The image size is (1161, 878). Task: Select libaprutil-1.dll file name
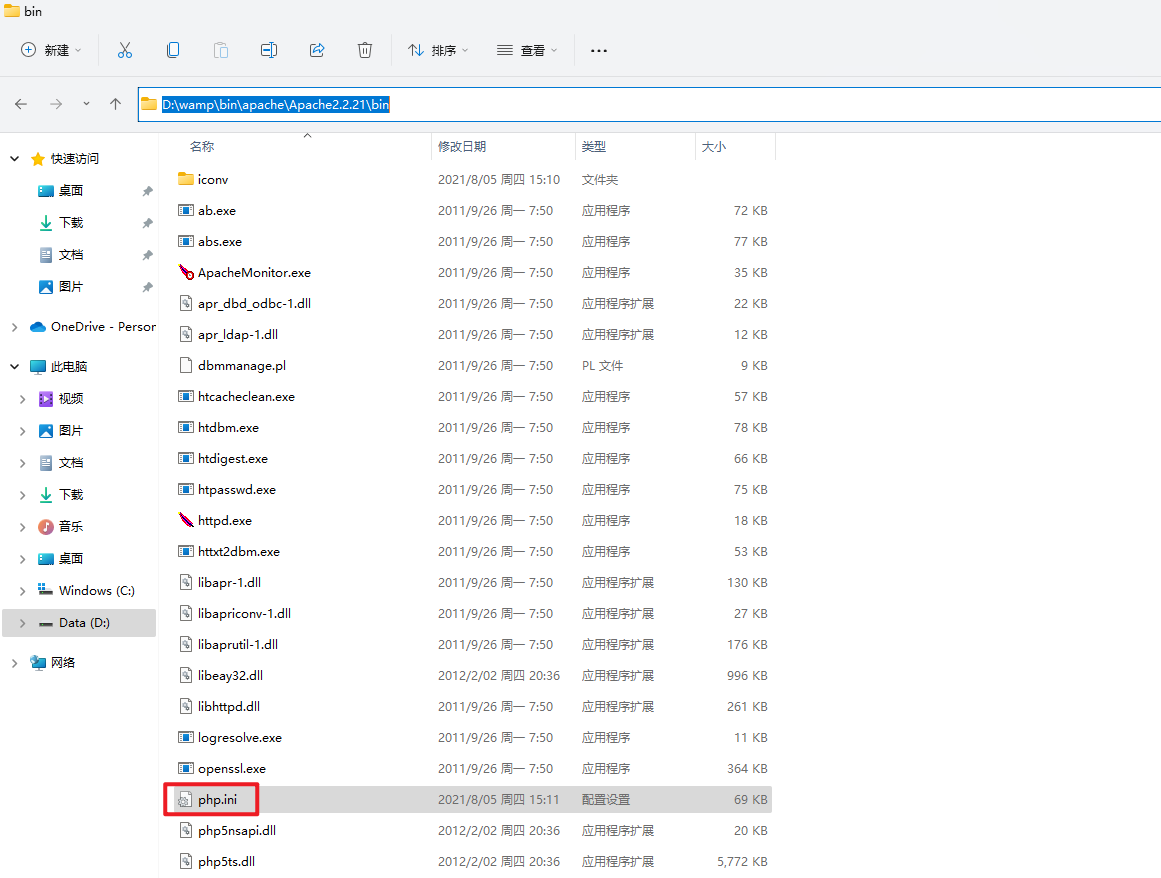tap(238, 645)
